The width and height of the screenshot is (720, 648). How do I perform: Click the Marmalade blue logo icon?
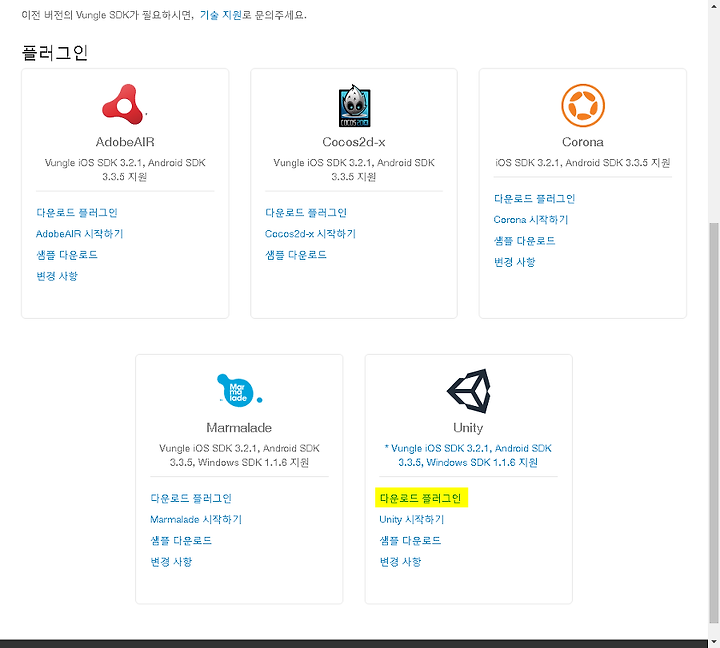coord(239,390)
